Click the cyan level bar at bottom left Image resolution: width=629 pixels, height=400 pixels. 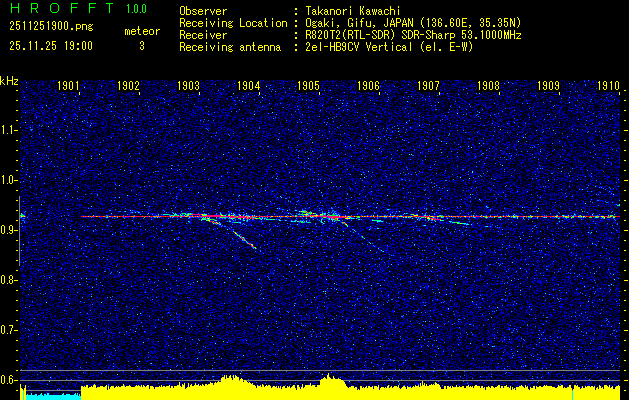(53, 396)
